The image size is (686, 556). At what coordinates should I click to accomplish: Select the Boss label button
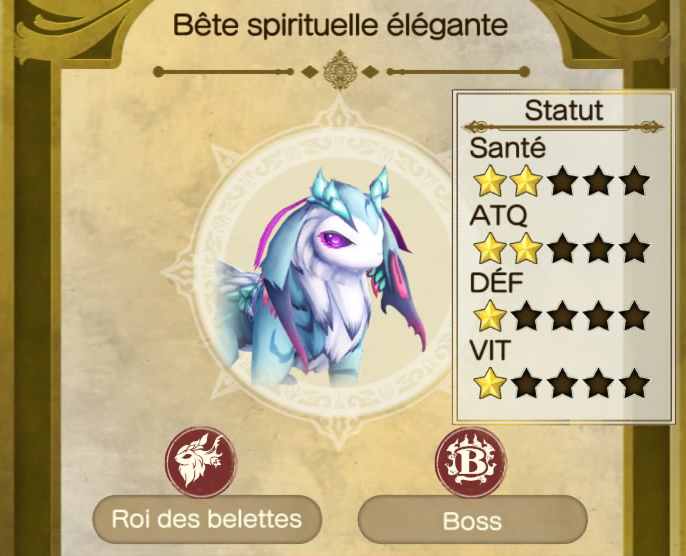tap(472, 519)
